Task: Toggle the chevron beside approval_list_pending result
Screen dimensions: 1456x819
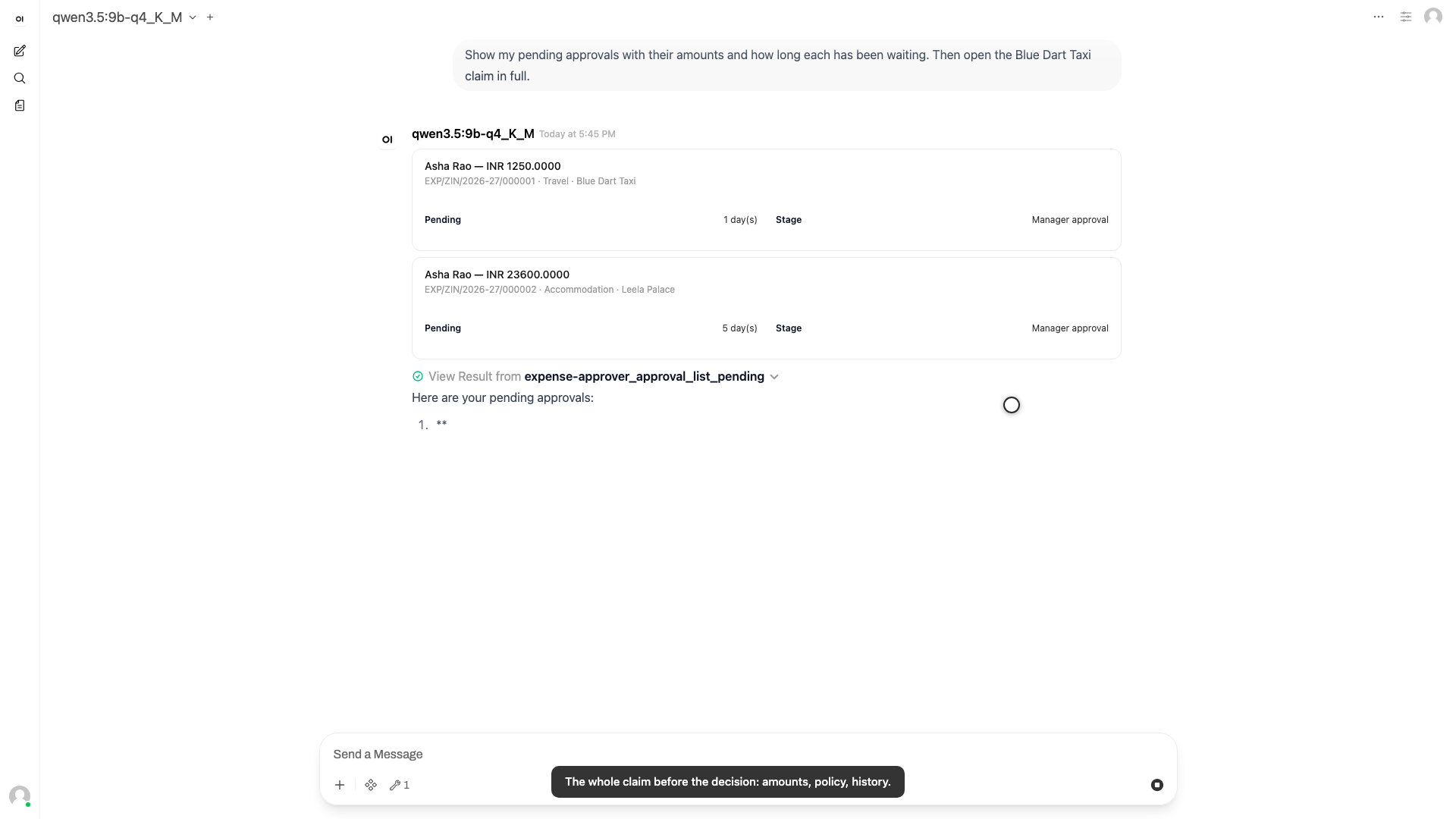Action: (774, 377)
